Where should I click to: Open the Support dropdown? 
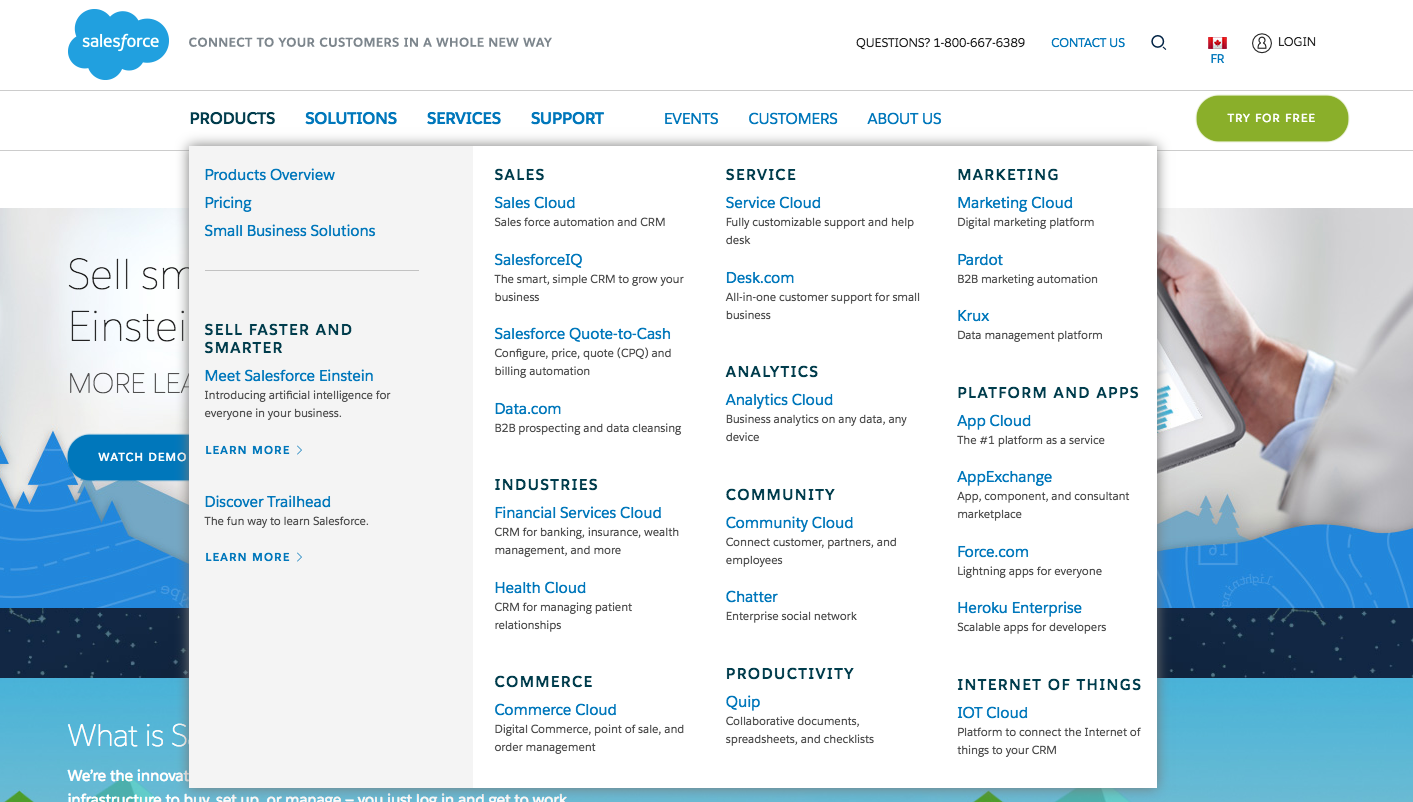coord(566,118)
